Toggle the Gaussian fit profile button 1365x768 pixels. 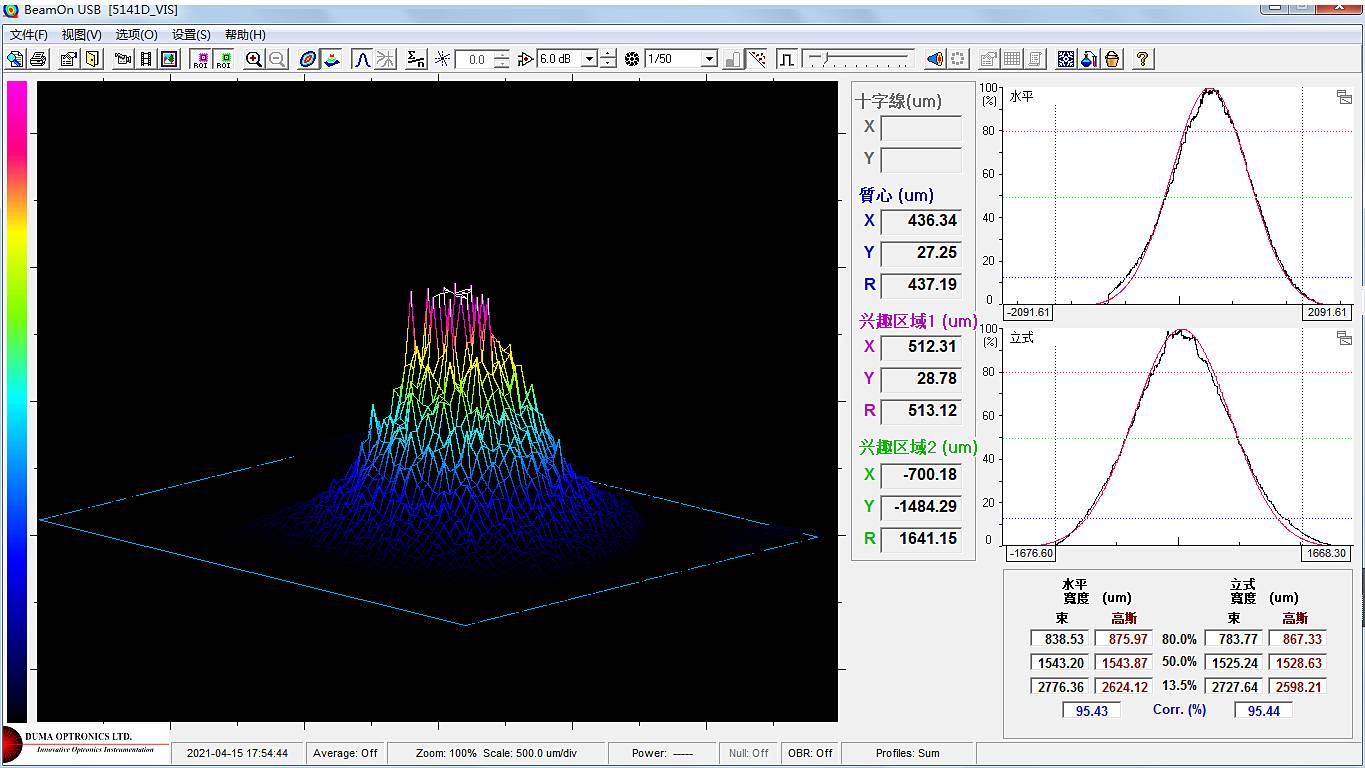[362, 59]
